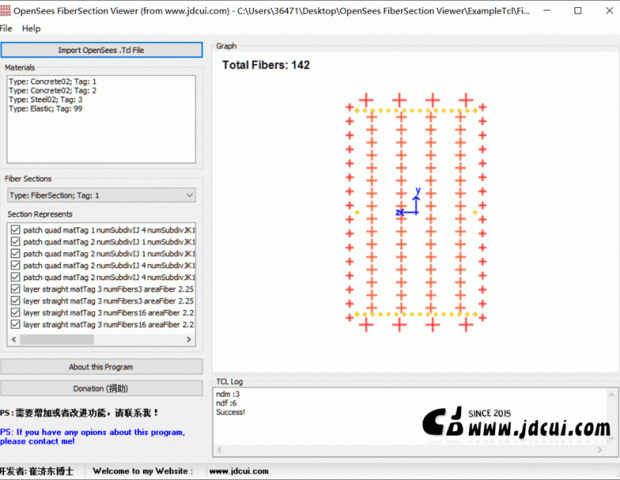Click the OpenSees FiberSection Viewer app icon

pos(6,10)
